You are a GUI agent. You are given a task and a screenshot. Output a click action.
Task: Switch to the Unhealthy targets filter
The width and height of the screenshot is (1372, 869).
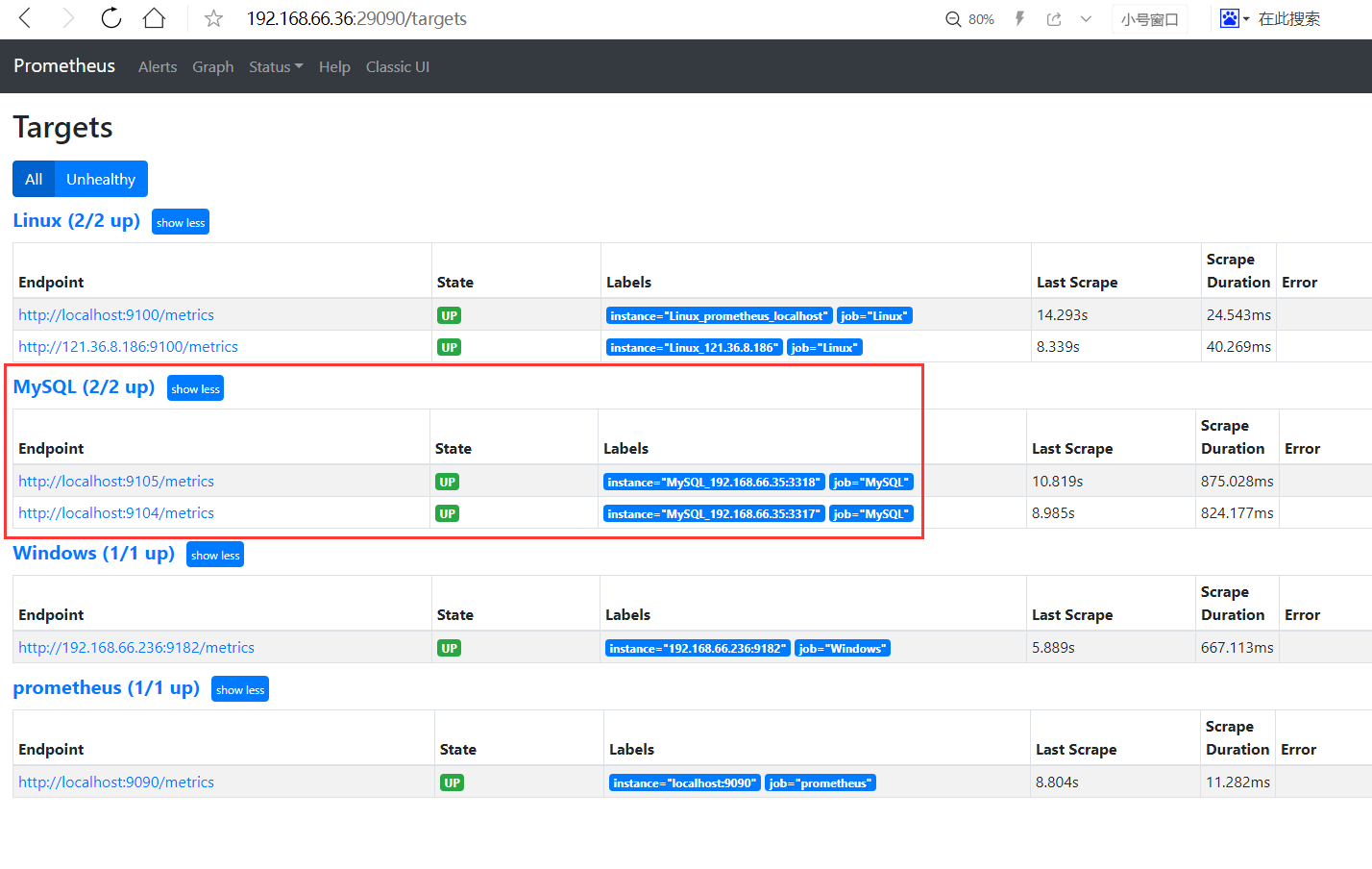101,179
